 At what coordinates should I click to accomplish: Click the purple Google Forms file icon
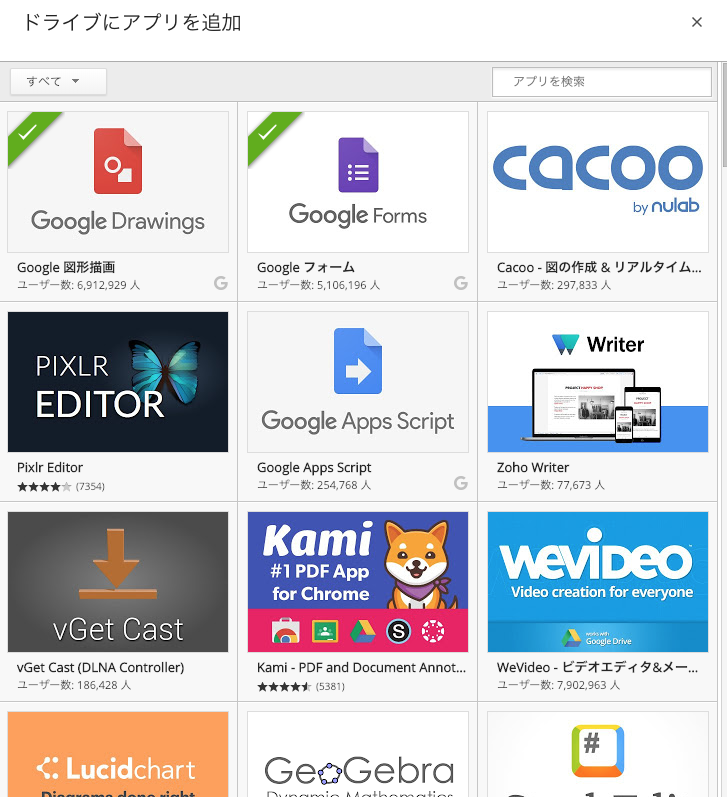pyautogui.click(x=358, y=165)
